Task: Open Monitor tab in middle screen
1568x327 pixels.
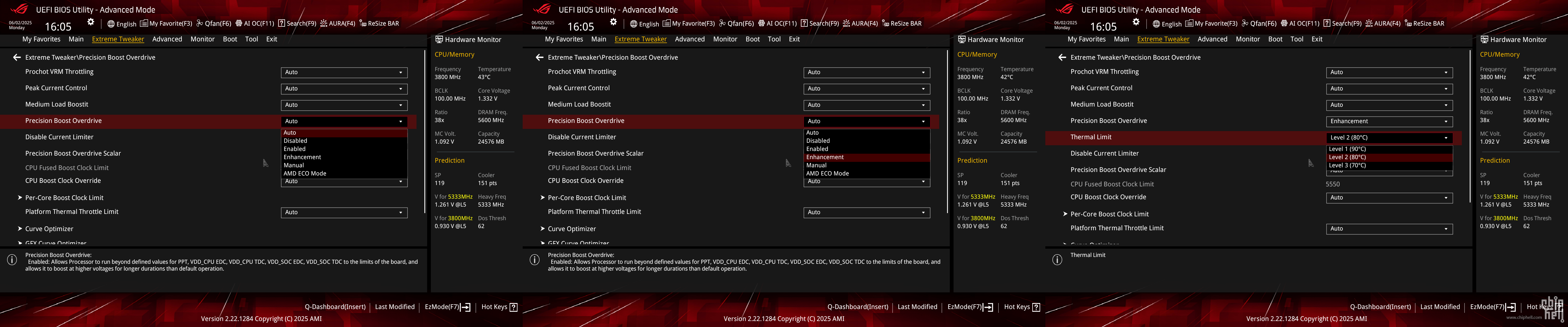Action: pos(725,40)
